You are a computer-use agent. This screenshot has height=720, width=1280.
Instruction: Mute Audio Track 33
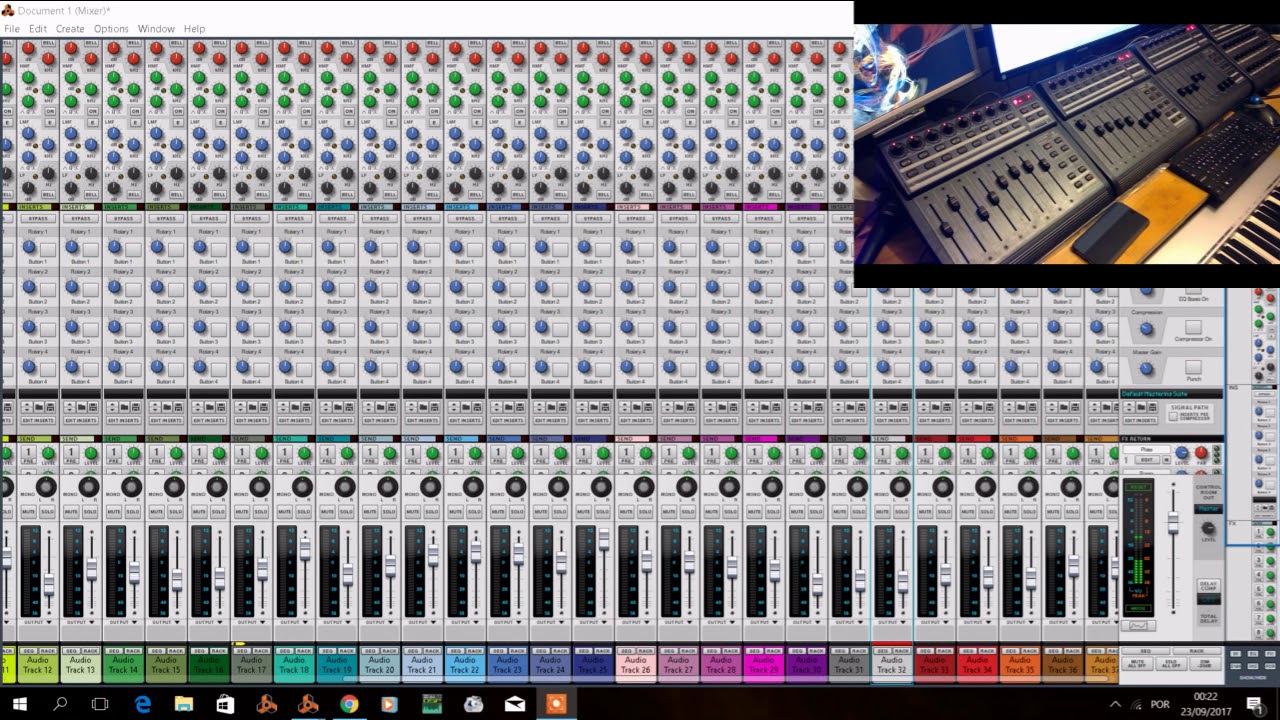click(x=926, y=512)
